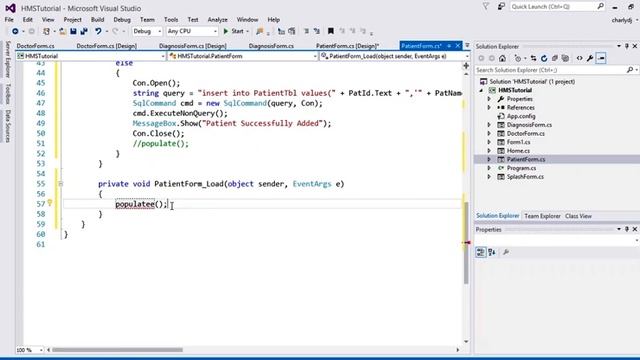Click the Refresh icon in Solution Explorer
Screen dimensions: 640x360
[544, 58]
